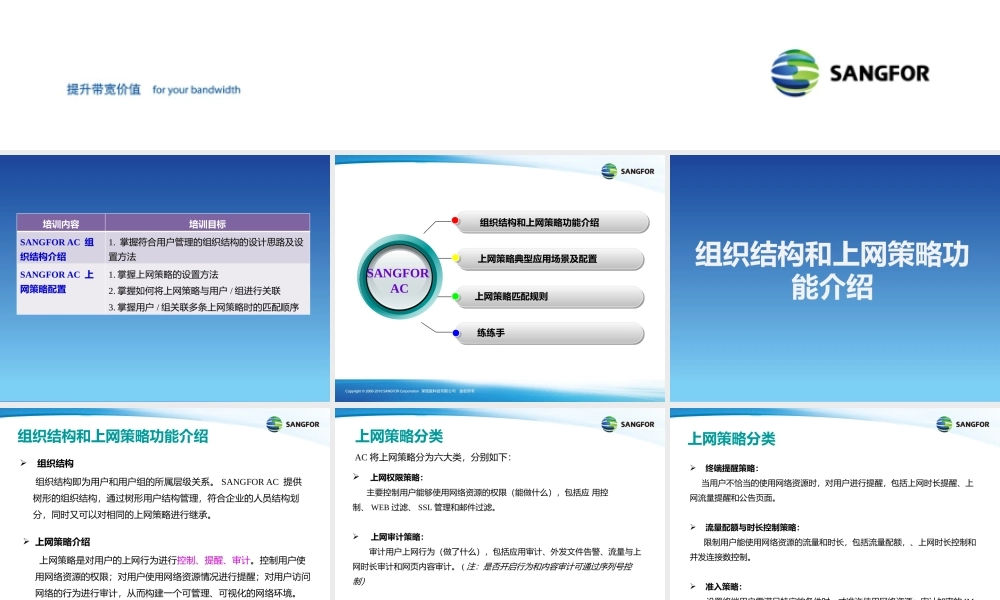Click the copyright footer on agenda slide
This screenshot has height=600, width=1000.
click(409, 391)
